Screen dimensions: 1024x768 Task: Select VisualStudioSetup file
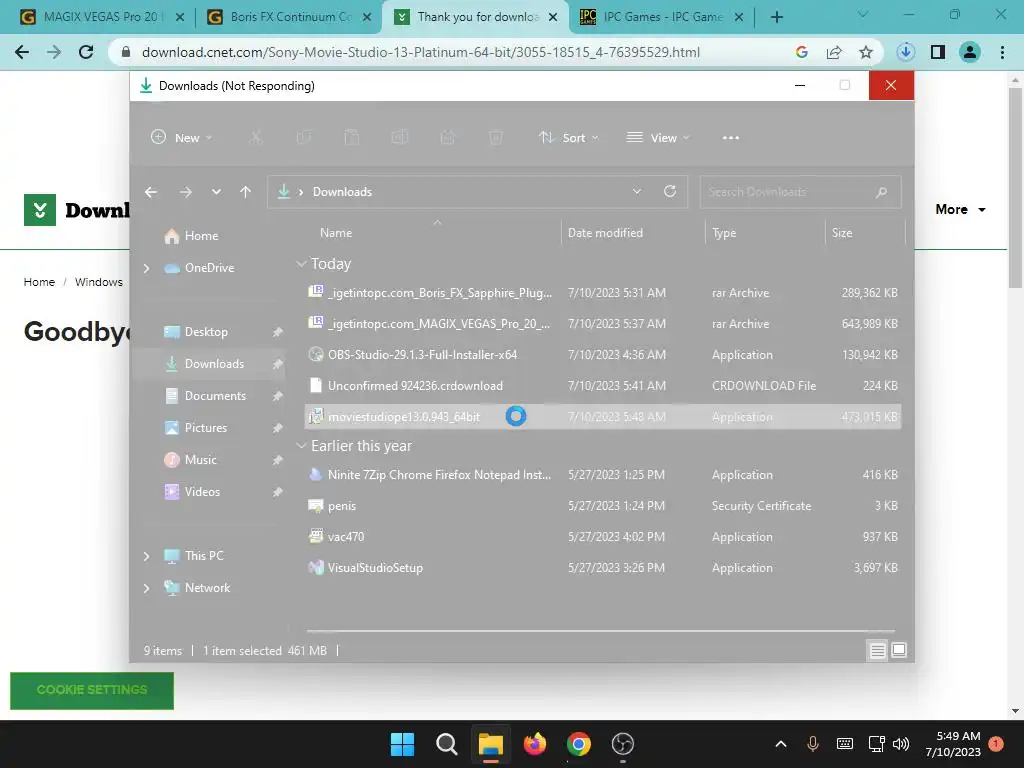tap(603, 568)
